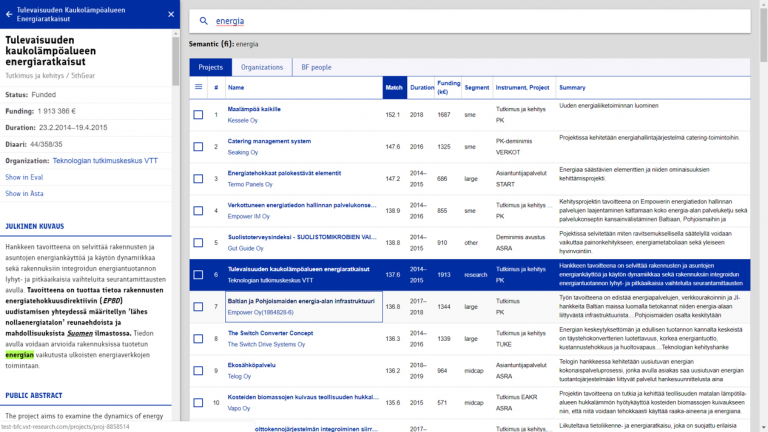
Task: Tick checkbox for Energiatehokkaat palokestävät elementit
Action: point(198,179)
